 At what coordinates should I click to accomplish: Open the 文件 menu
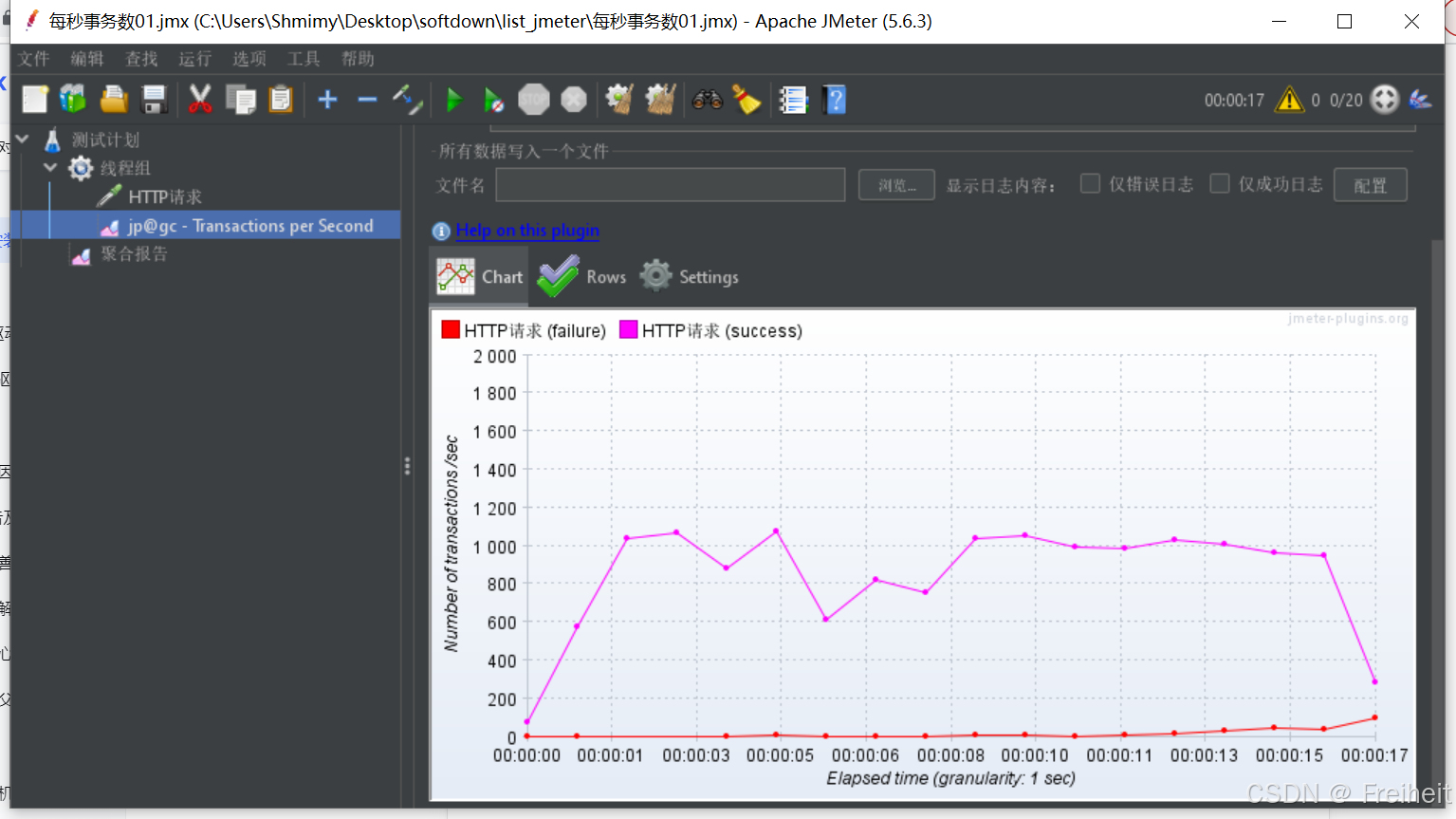pyautogui.click(x=33, y=59)
